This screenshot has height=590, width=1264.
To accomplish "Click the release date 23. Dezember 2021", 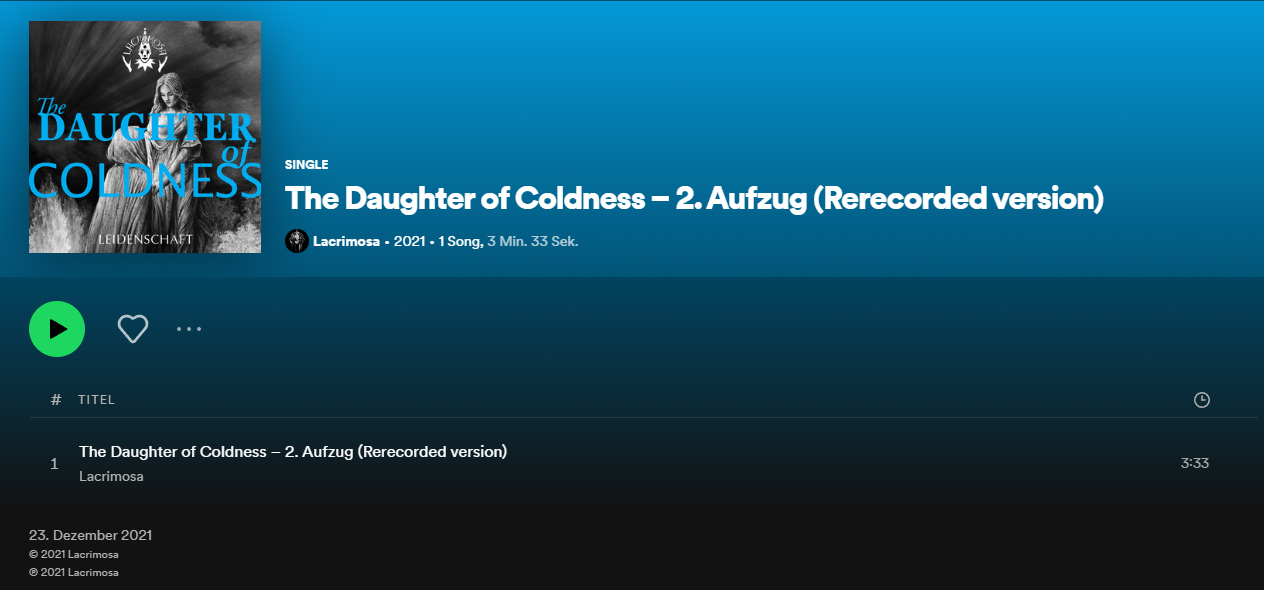I will (90, 535).
